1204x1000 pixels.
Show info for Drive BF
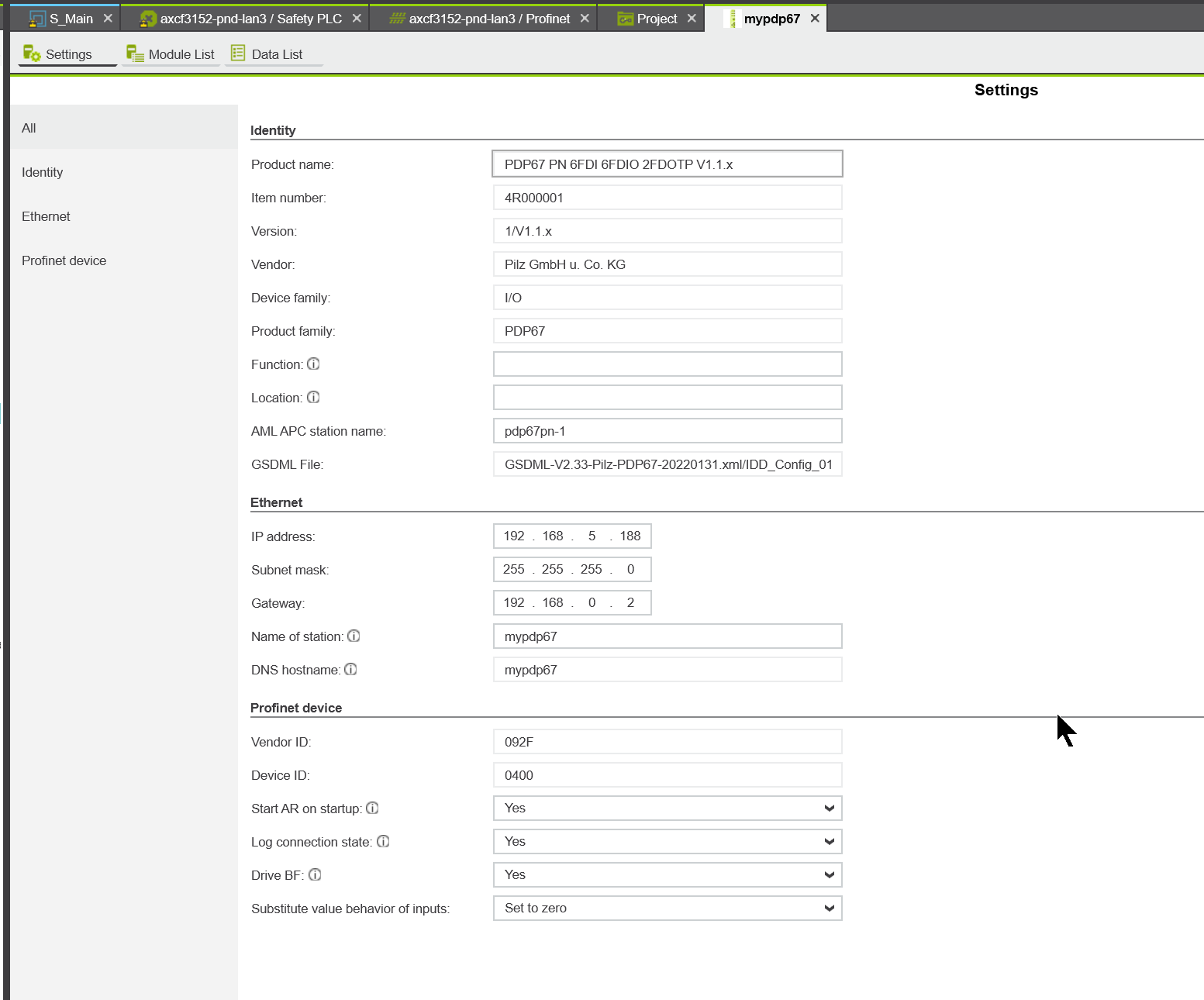click(315, 874)
